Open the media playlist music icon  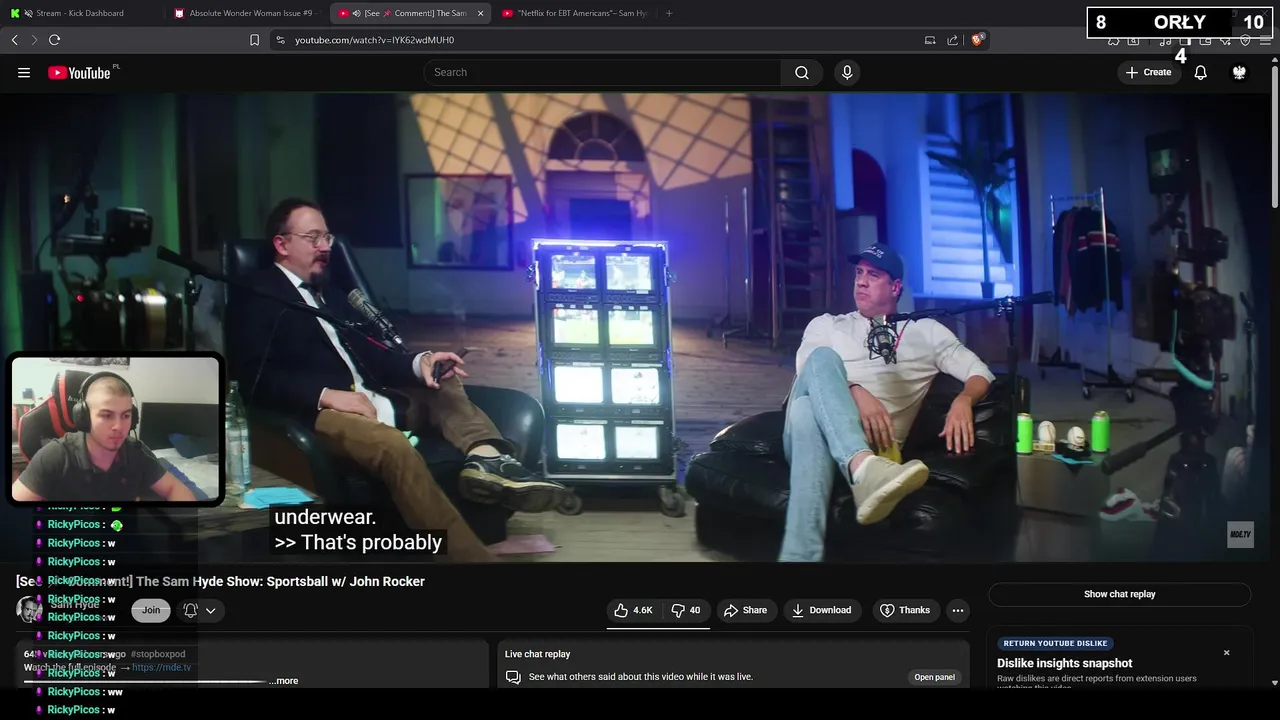pos(1165,40)
